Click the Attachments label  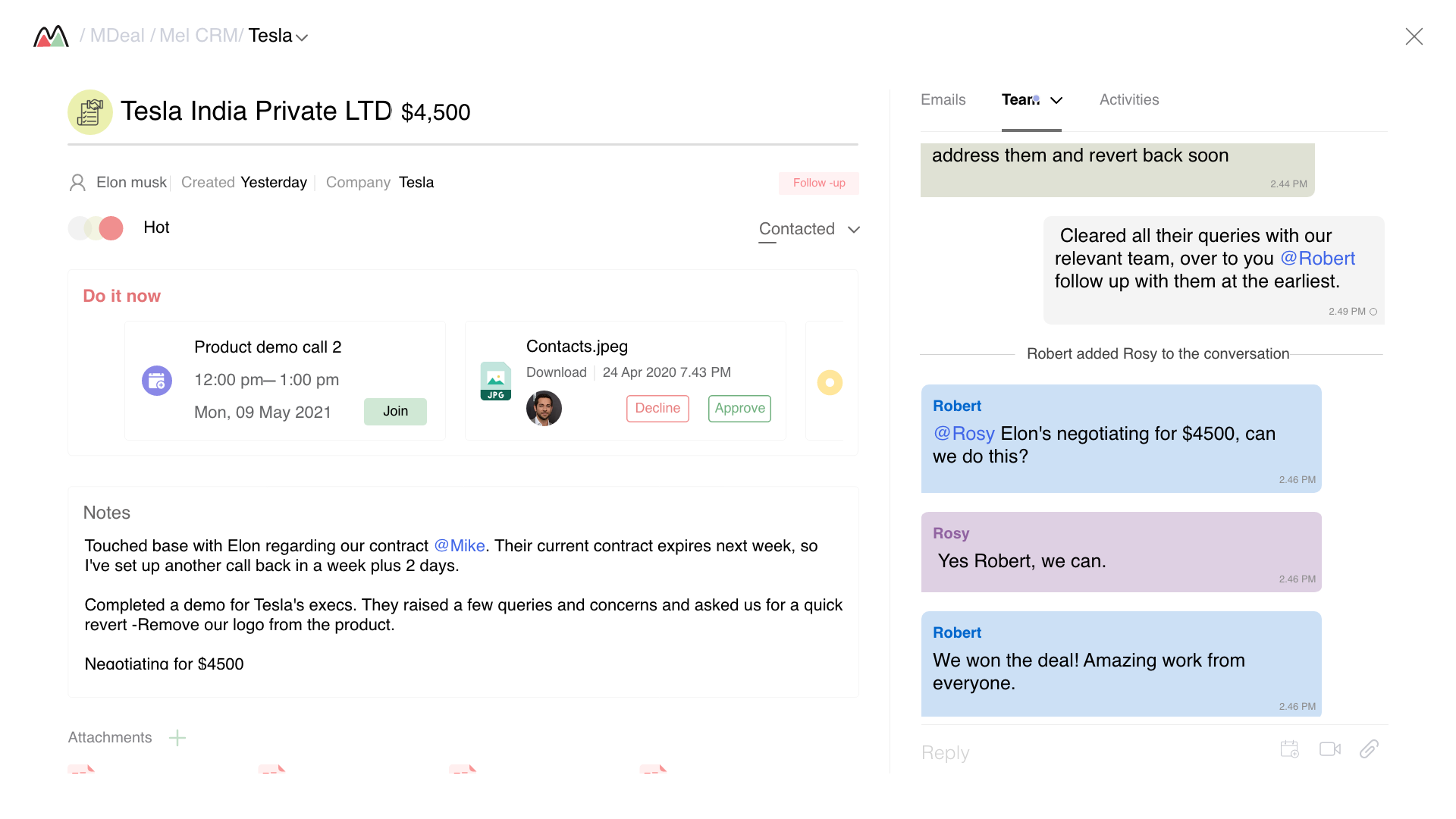pyautogui.click(x=110, y=738)
